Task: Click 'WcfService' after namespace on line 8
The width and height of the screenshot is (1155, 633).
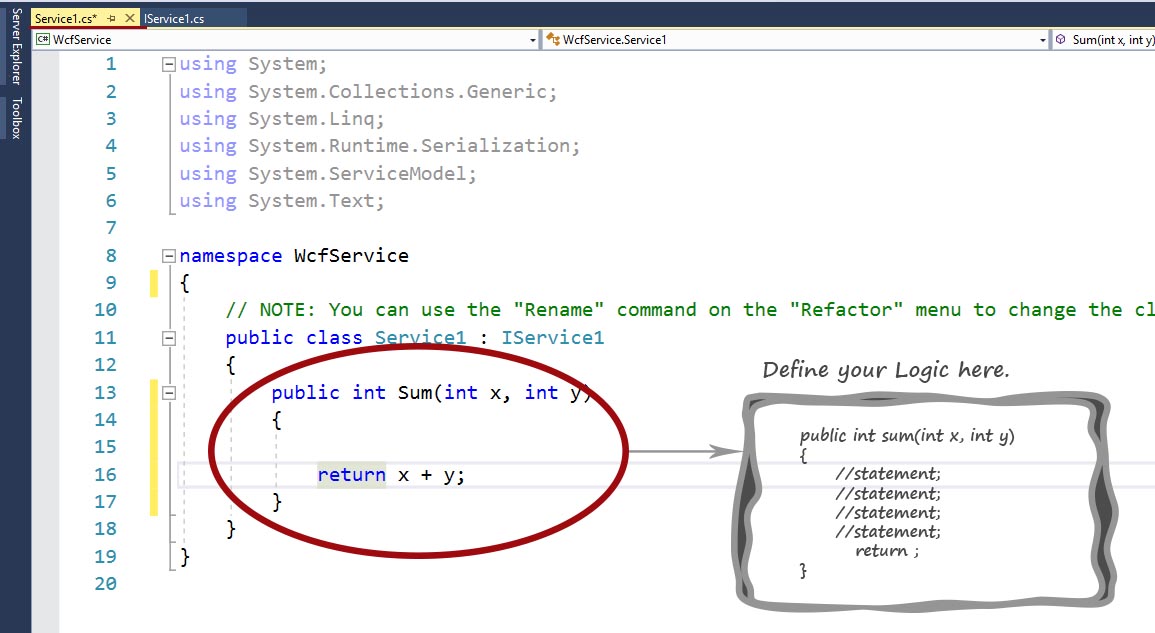Action: (x=351, y=256)
